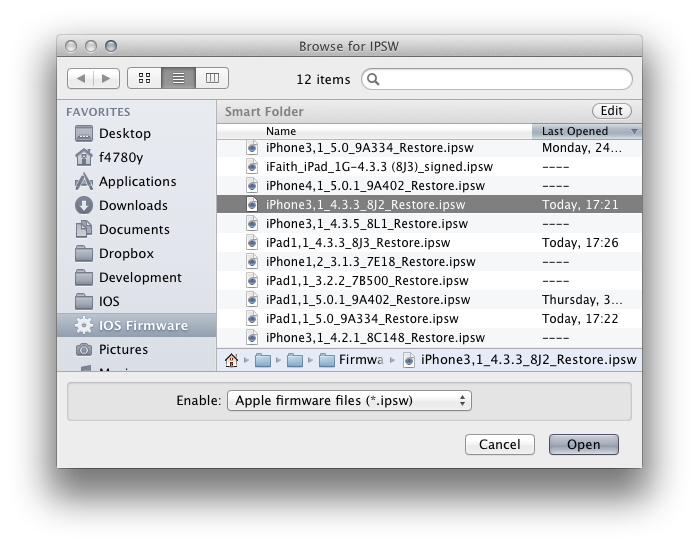Select iPhone3,1_4.3.5_8L1_Restore.ipsw file
The width and height of the screenshot is (699, 547).
(429, 223)
